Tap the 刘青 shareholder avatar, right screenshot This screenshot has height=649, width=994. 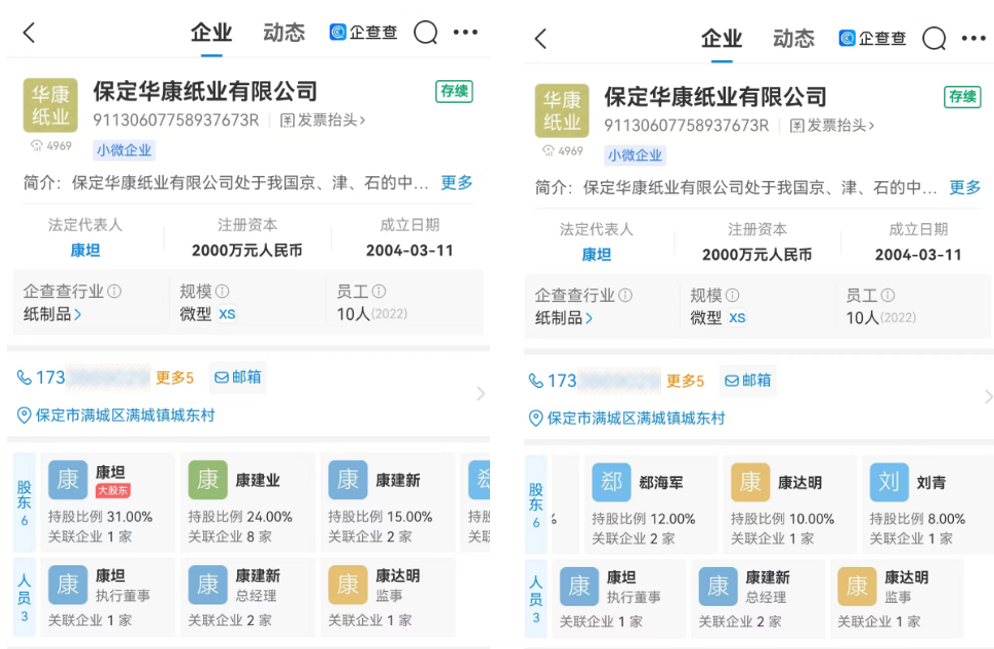pyautogui.click(x=889, y=482)
